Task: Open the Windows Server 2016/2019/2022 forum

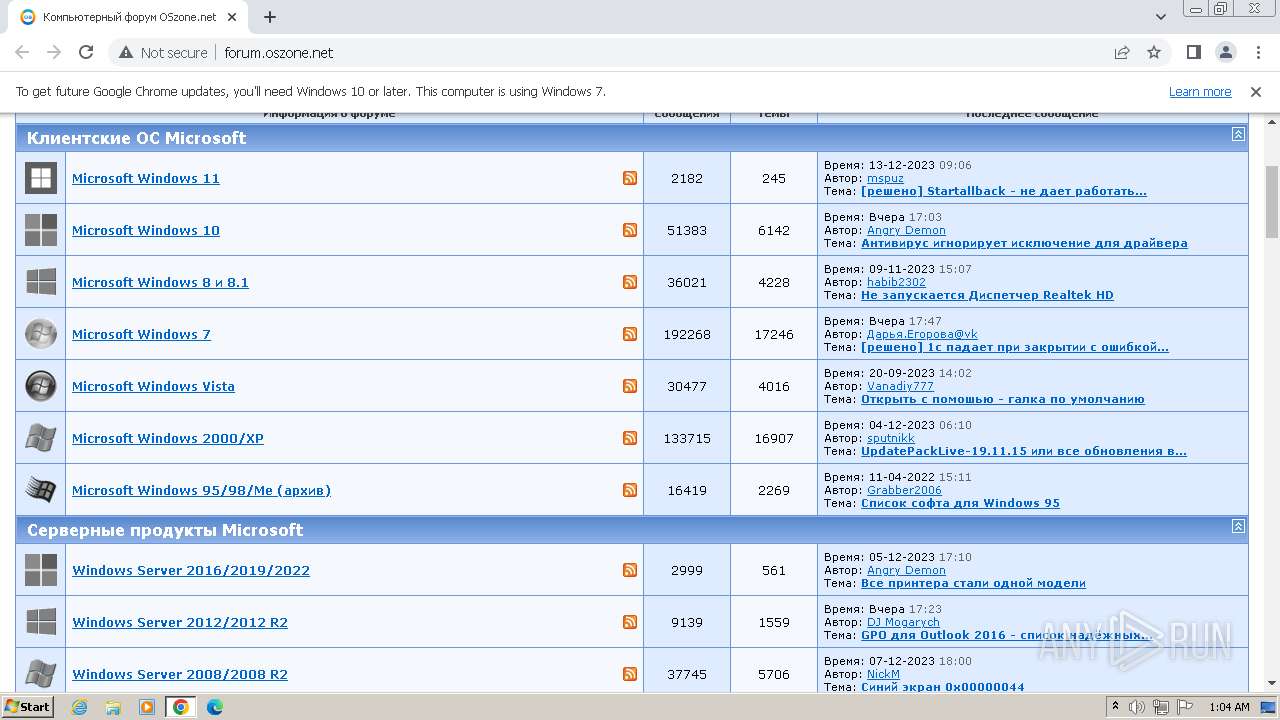Action: (x=191, y=570)
